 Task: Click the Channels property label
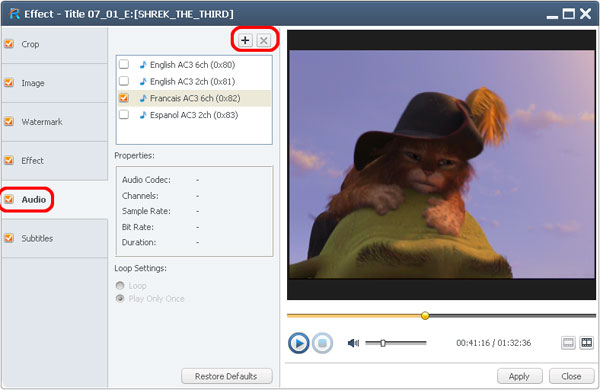[x=140, y=196]
